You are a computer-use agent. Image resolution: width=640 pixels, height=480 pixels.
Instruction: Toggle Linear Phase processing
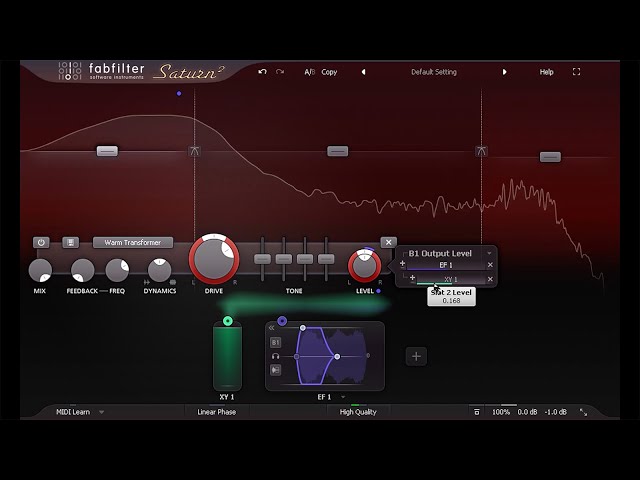click(x=216, y=412)
